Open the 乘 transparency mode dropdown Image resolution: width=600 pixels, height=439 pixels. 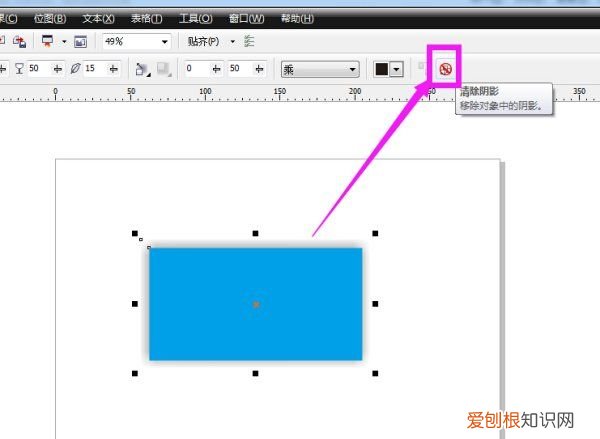tap(351, 69)
